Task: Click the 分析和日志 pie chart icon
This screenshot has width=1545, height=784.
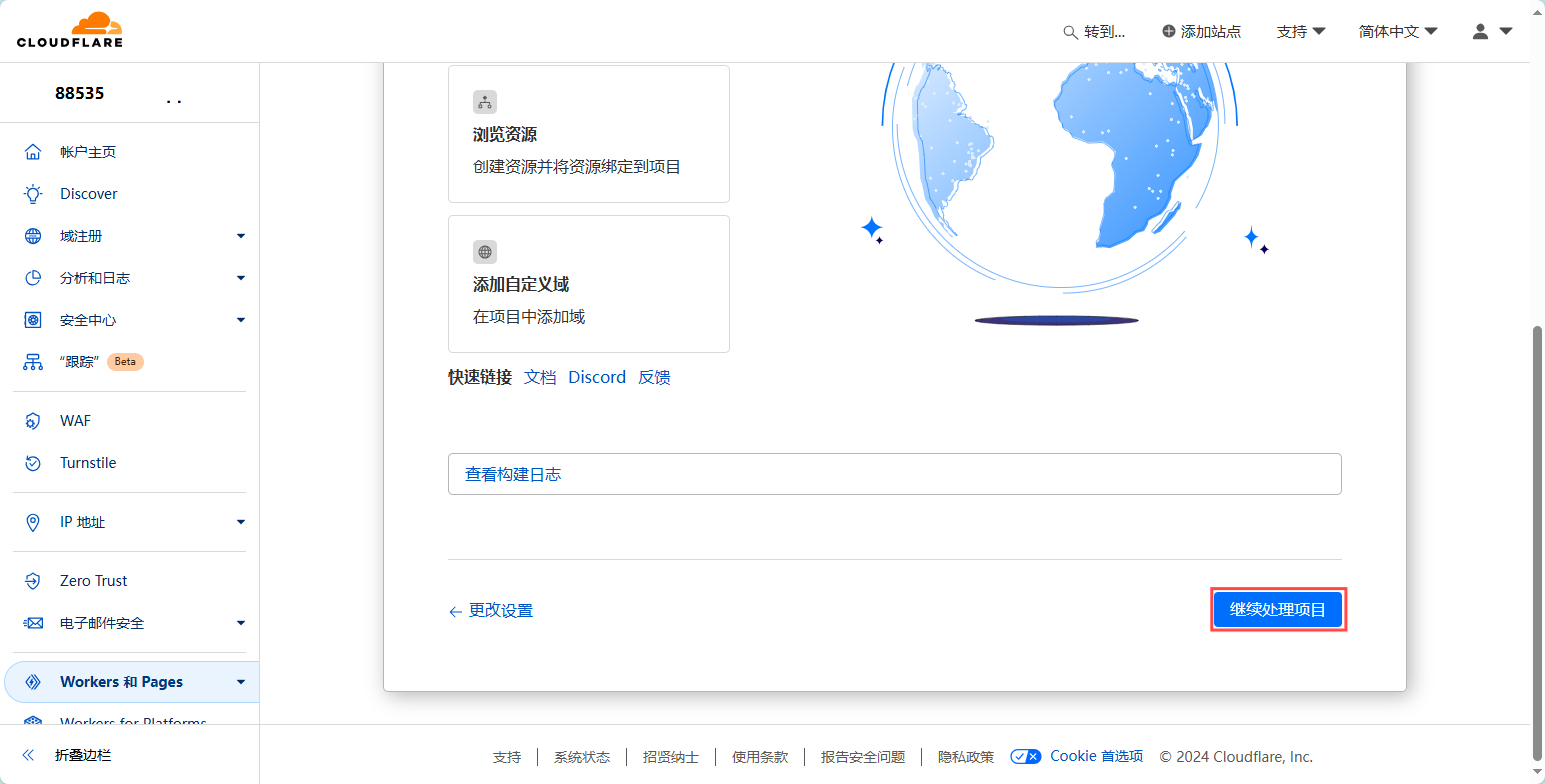Action: 33,278
